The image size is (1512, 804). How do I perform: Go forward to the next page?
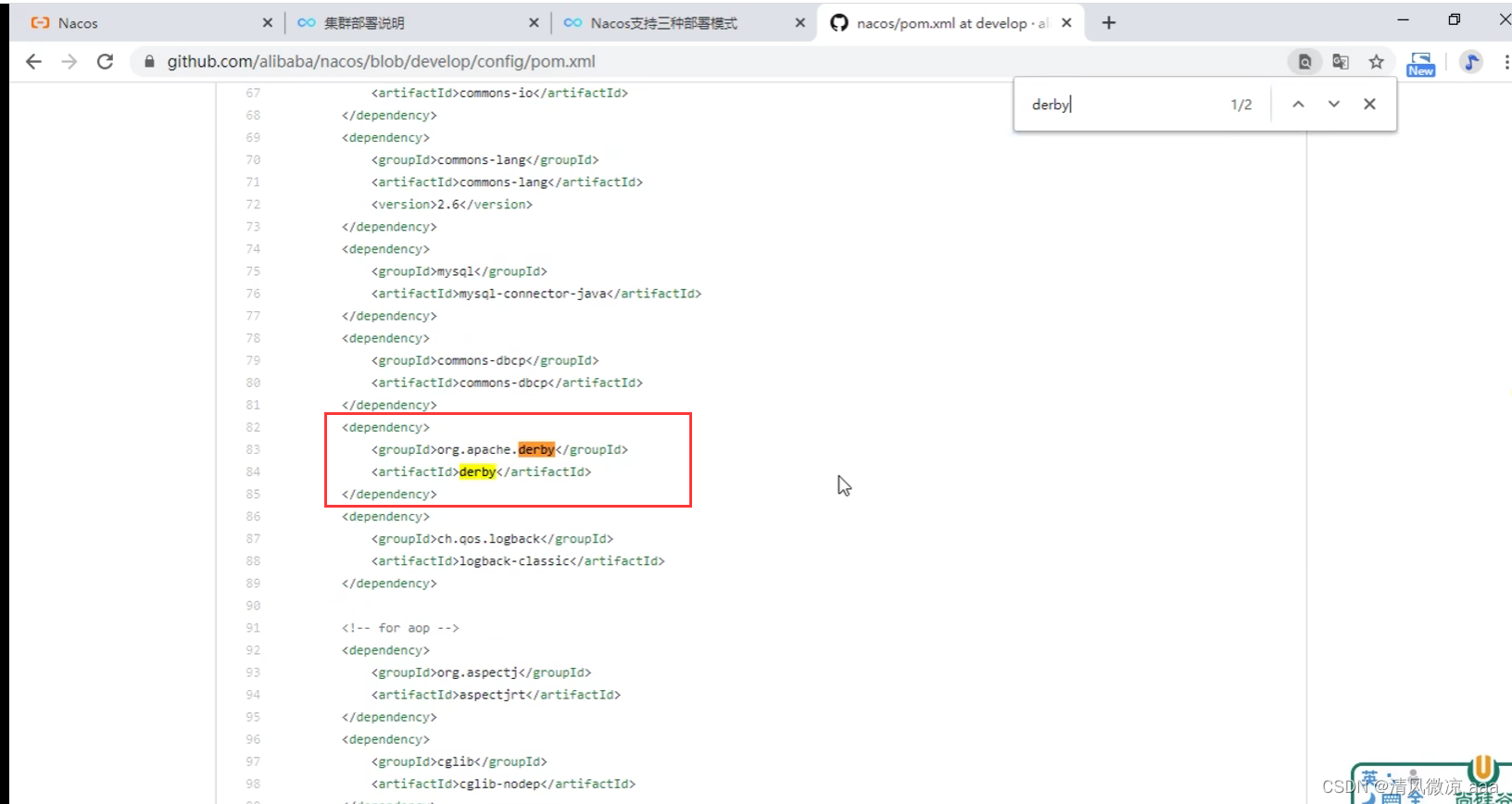click(69, 61)
